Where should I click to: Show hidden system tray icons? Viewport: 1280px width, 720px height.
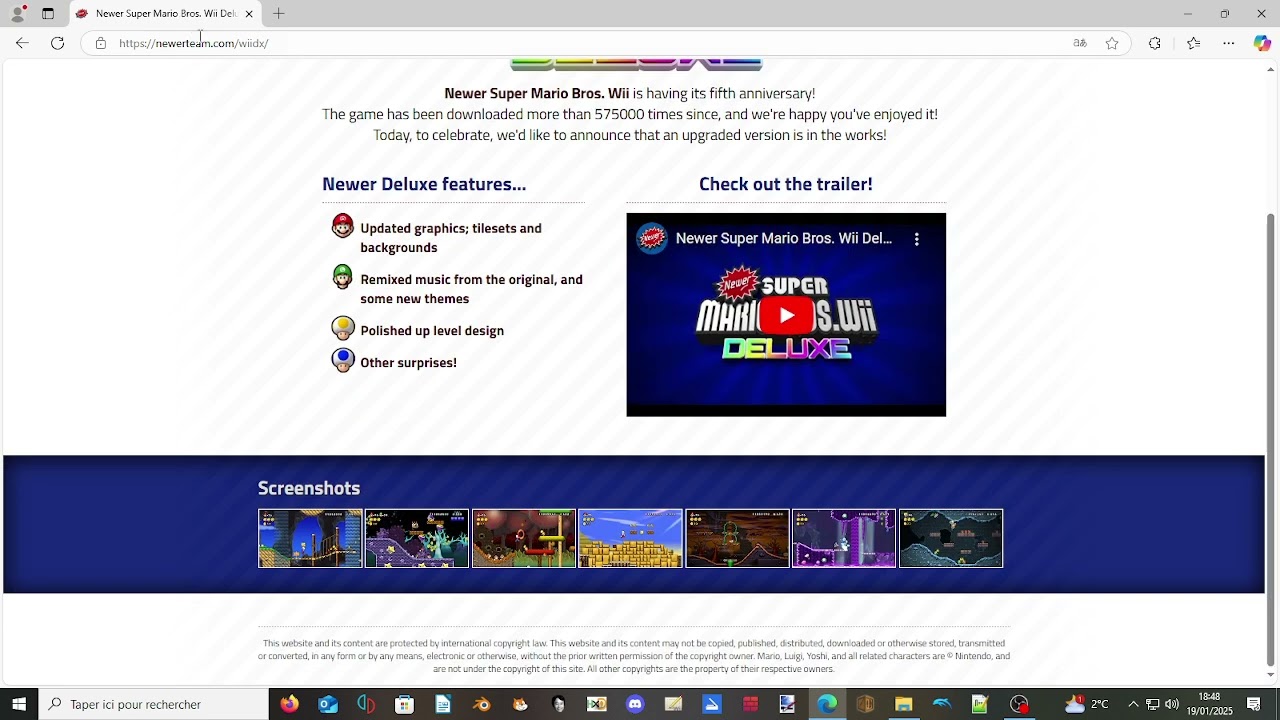pos(1133,704)
